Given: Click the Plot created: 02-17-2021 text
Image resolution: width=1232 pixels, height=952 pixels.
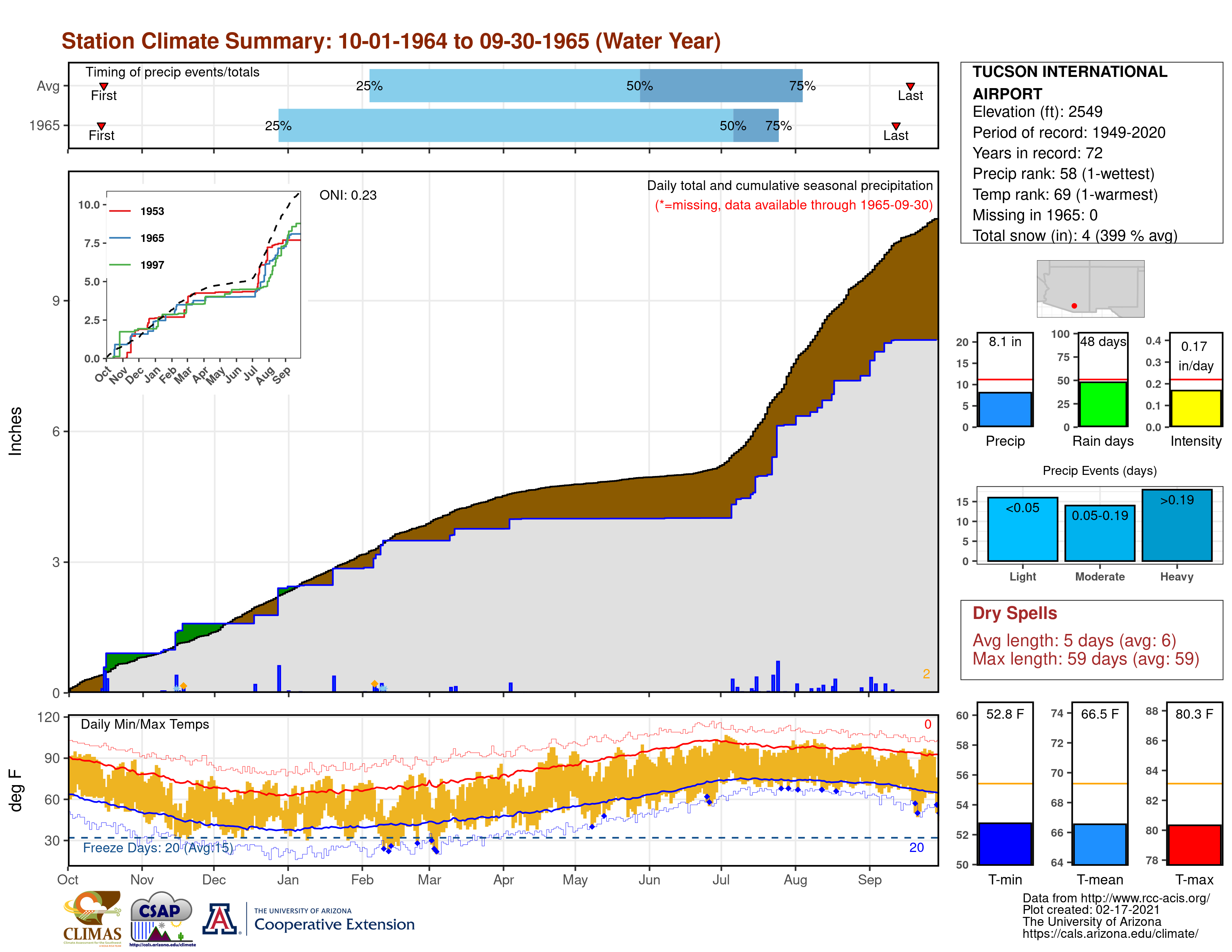Looking at the screenshot, I should tap(1091, 910).
